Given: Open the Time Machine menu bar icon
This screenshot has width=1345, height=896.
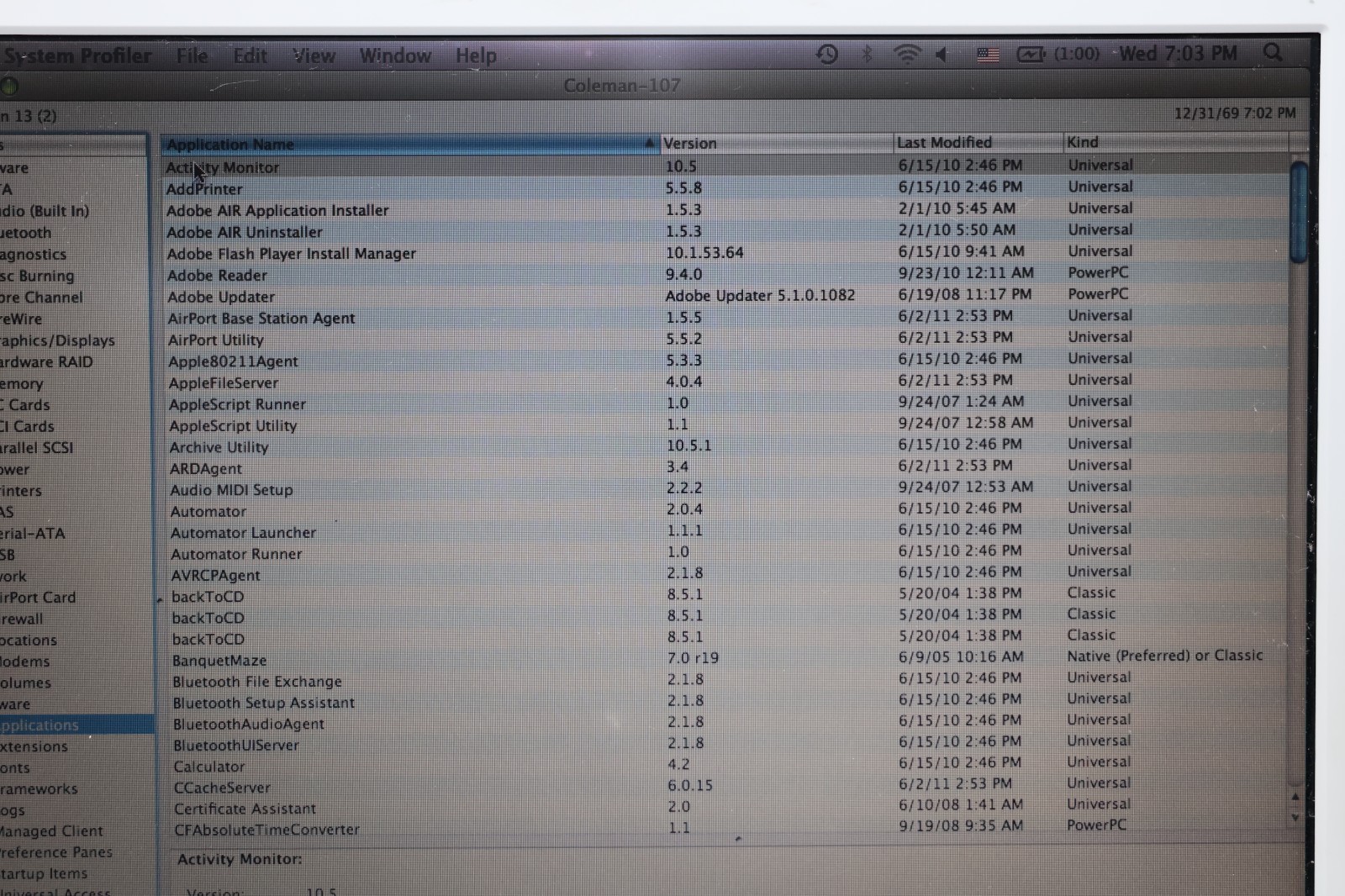Looking at the screenshot, I should (x=827, y=55).
